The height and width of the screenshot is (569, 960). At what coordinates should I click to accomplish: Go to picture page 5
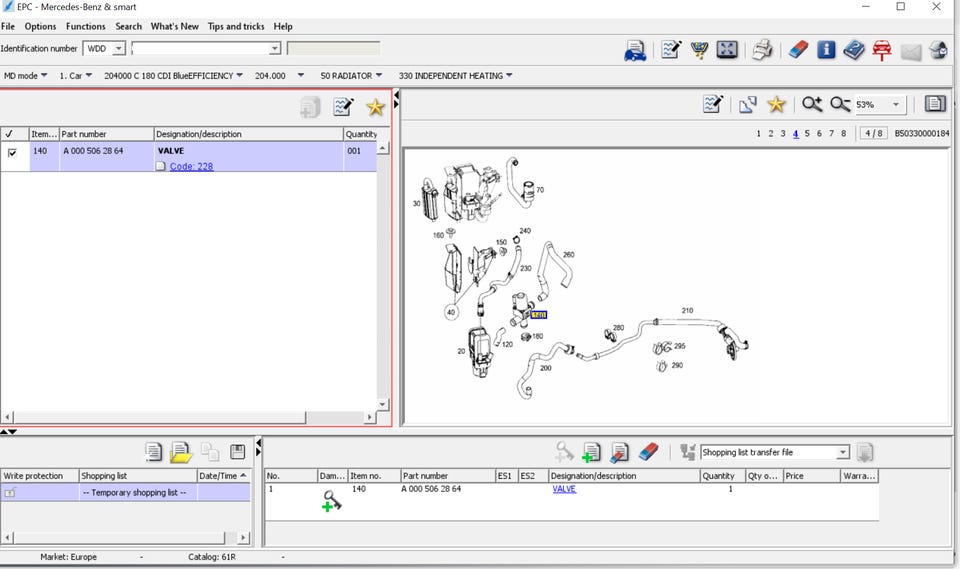pyautogui.click(x=807, y=134)
